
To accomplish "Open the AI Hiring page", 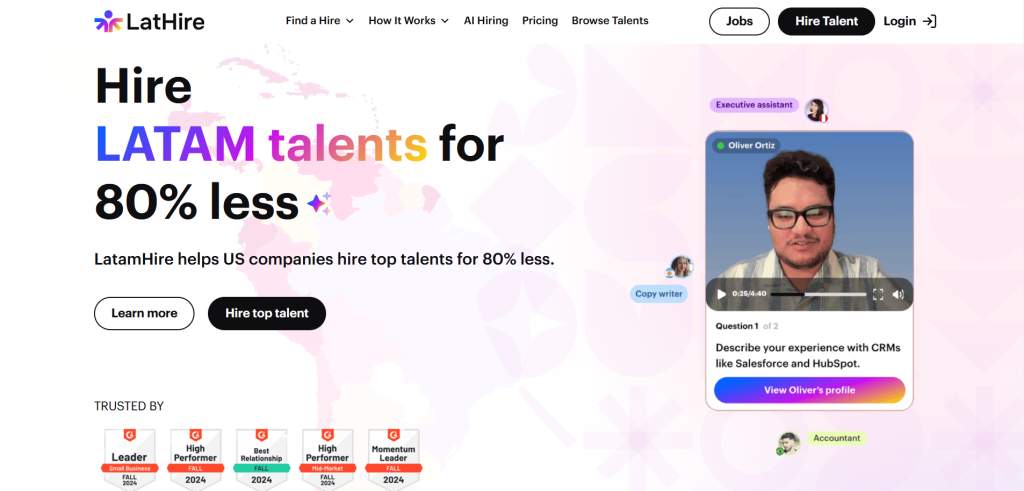I will coord(486,21).
